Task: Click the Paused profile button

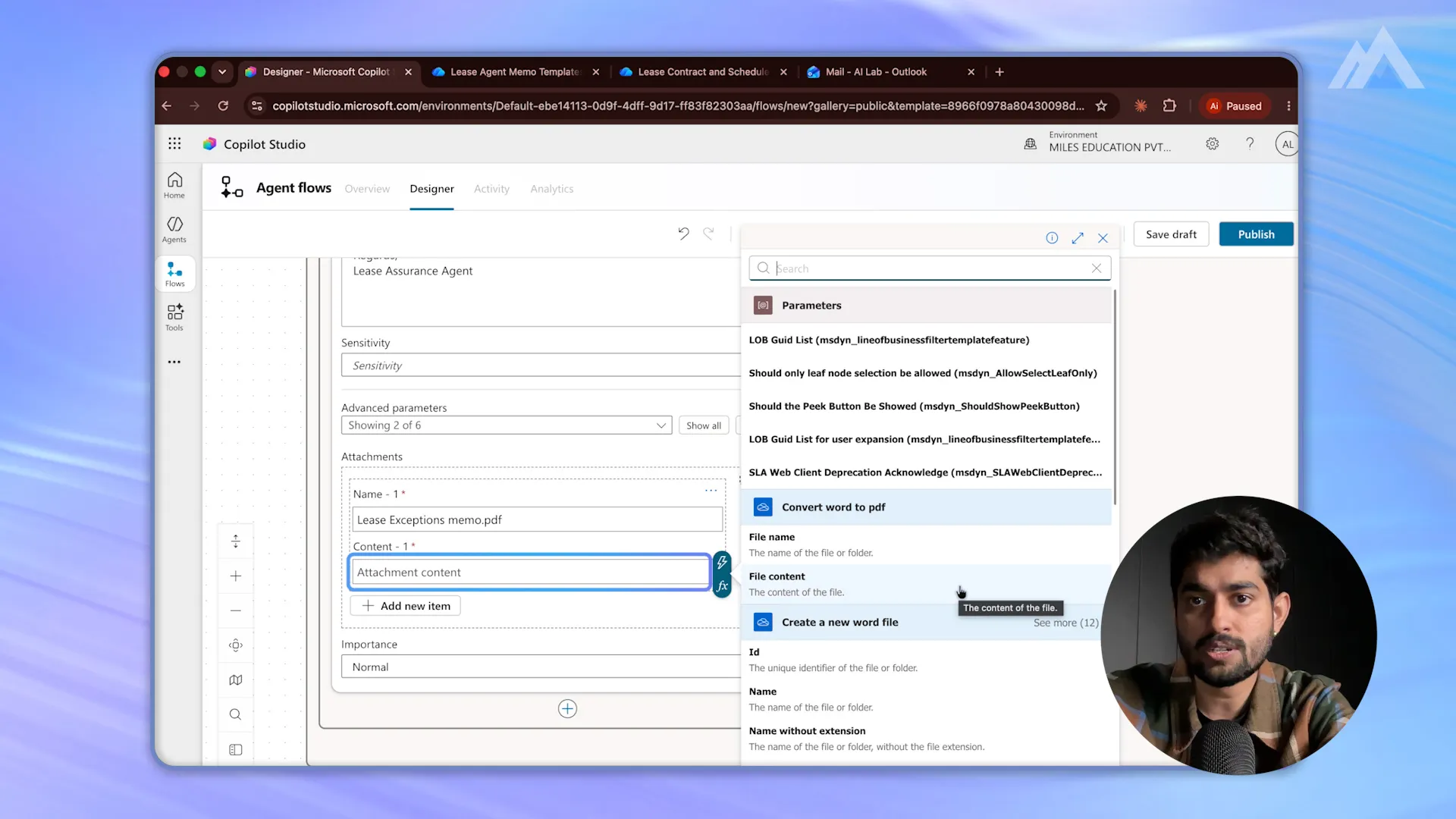Action: [x=1235, y=106]
